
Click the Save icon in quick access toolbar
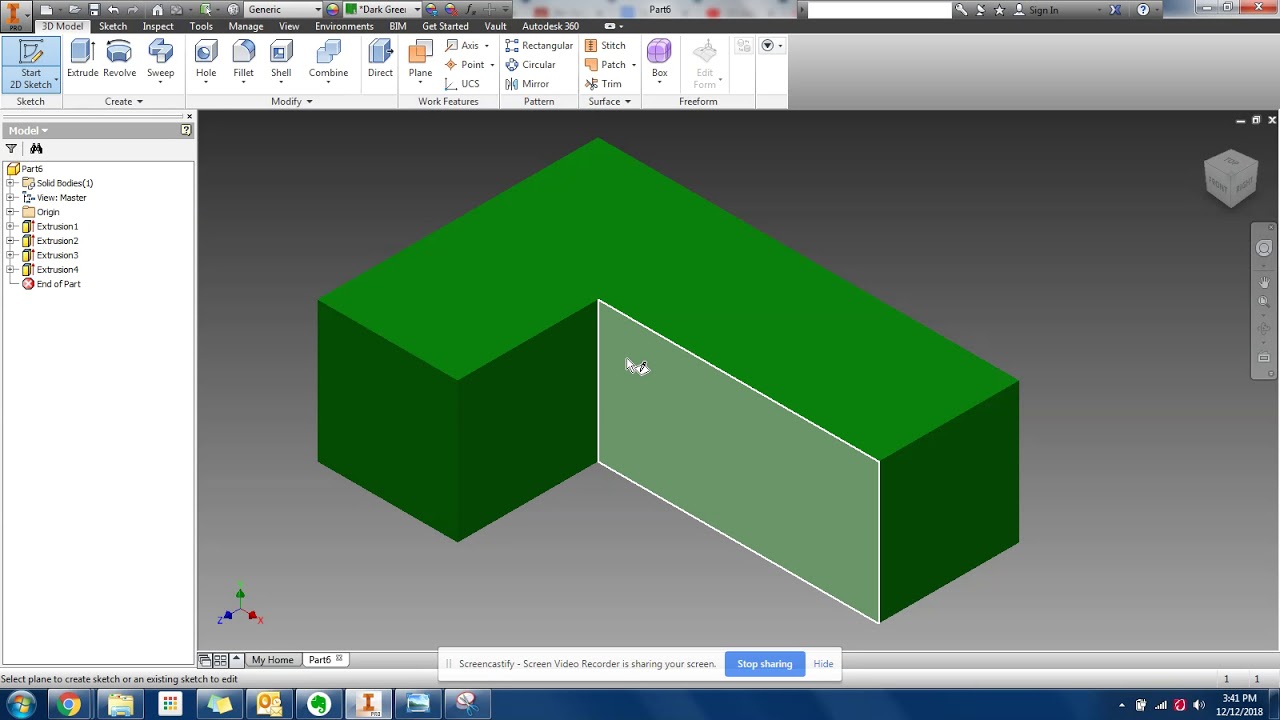[x=93, y=10]
